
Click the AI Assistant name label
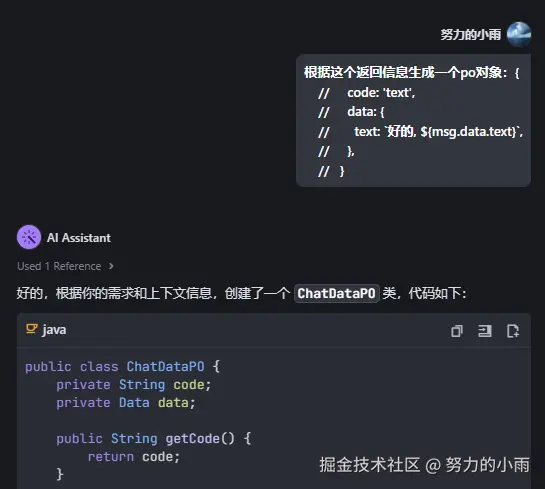(79, 238)
